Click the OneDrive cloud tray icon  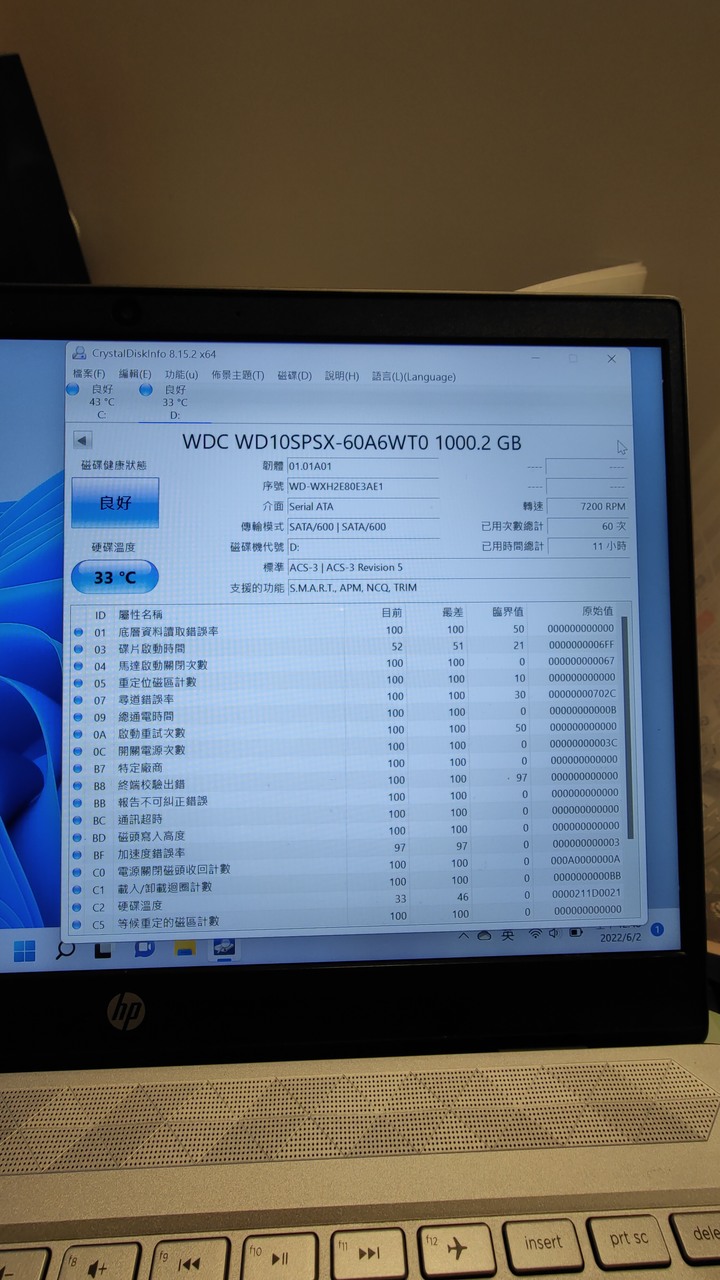pyautogui.click(x=485, y=936)
